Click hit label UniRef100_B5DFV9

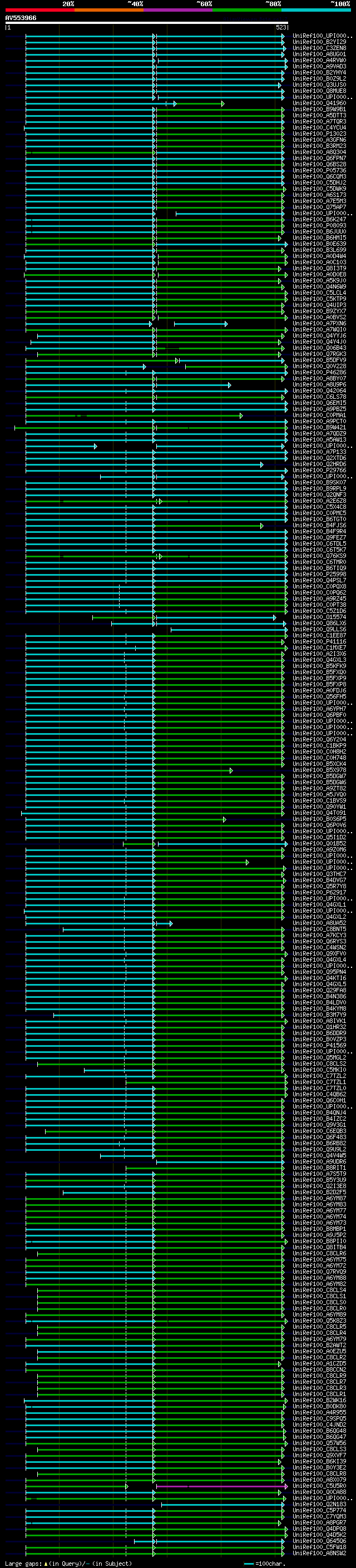tap(319, 360)
